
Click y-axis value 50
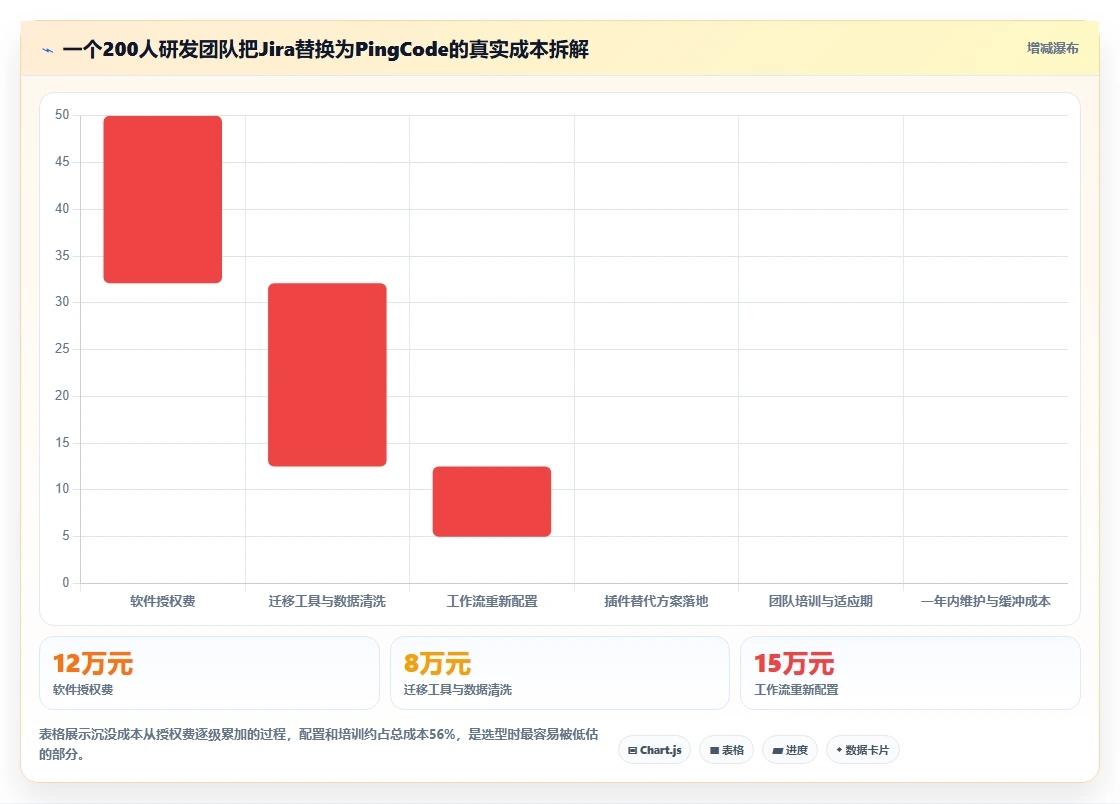point(62,115)
